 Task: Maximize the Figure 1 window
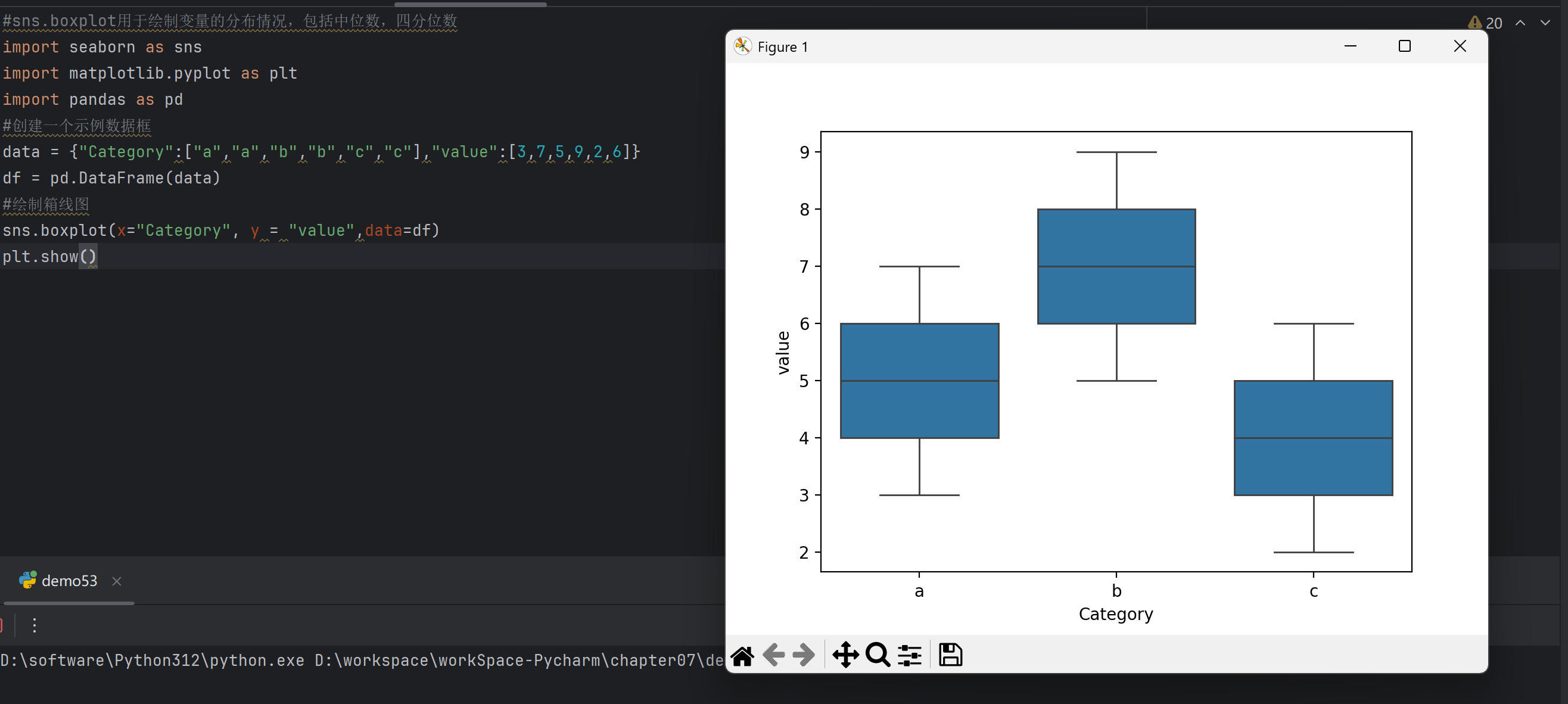click(1404, 46)
